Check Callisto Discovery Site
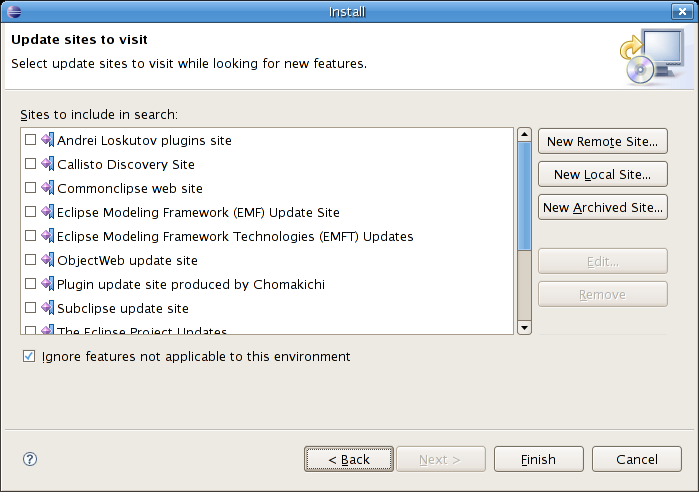This screenshot has width=699, height=492. 30,164
